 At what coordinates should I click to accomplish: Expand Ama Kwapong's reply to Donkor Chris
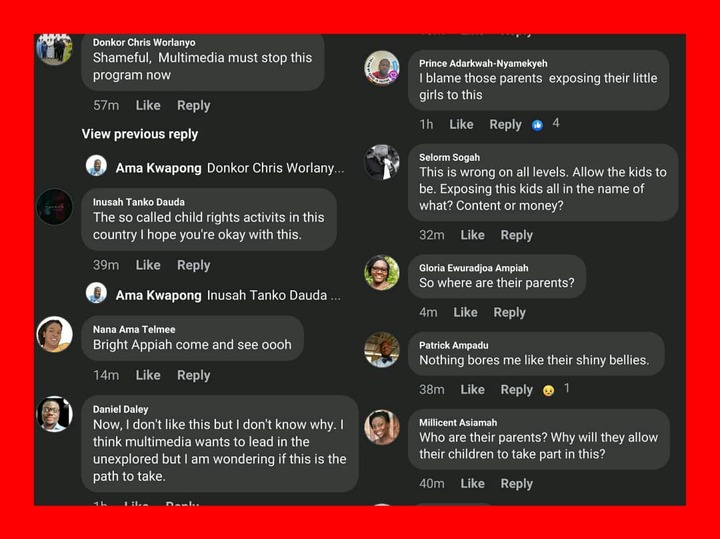tap(215, 168)
